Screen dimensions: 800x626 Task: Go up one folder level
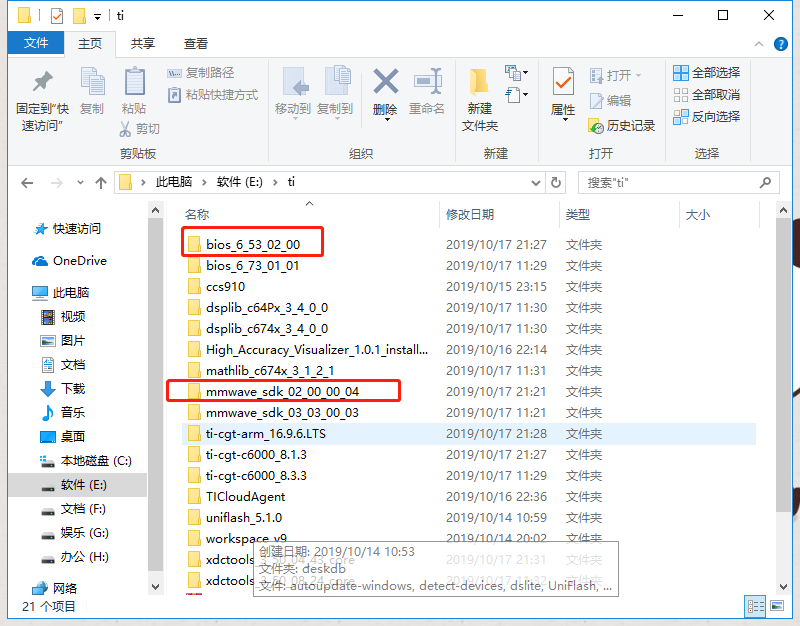(x=101, y=183)
